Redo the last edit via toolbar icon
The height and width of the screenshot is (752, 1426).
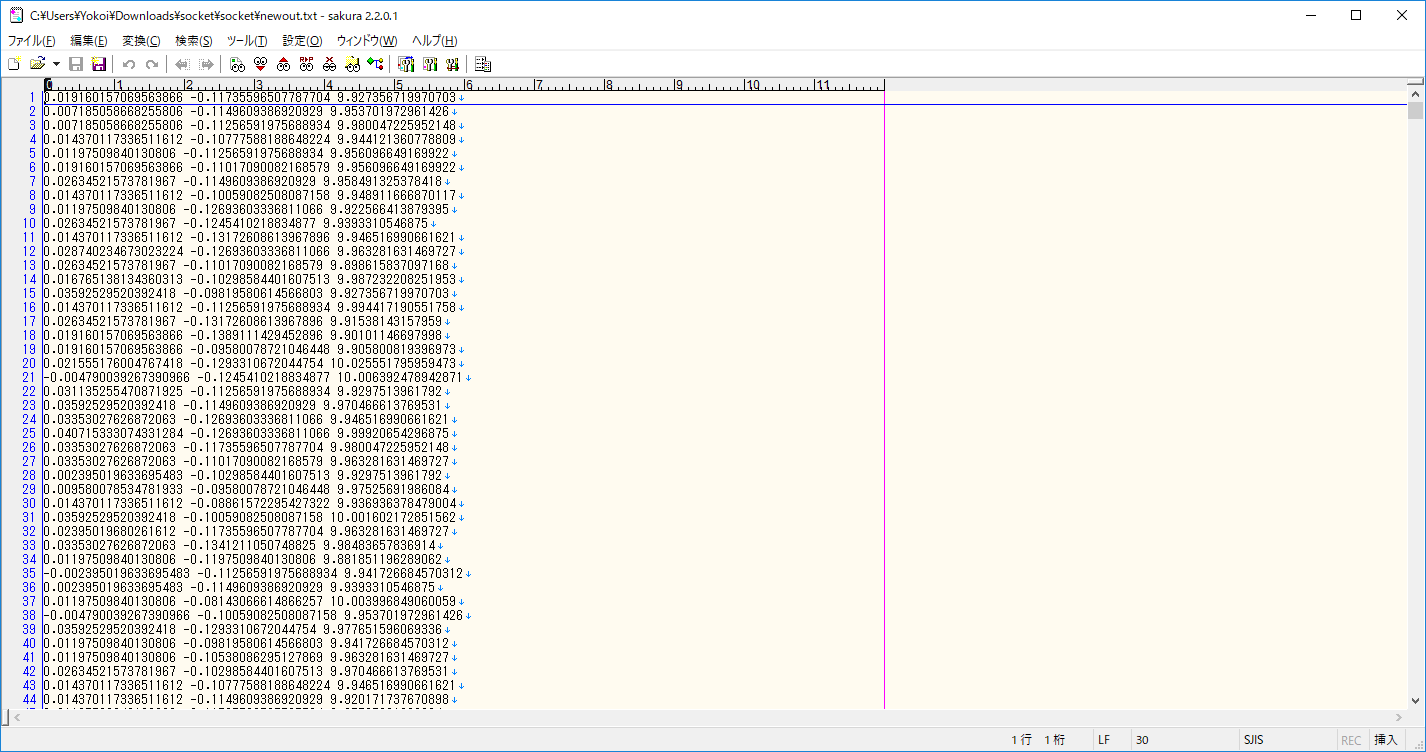click(151, 63)
